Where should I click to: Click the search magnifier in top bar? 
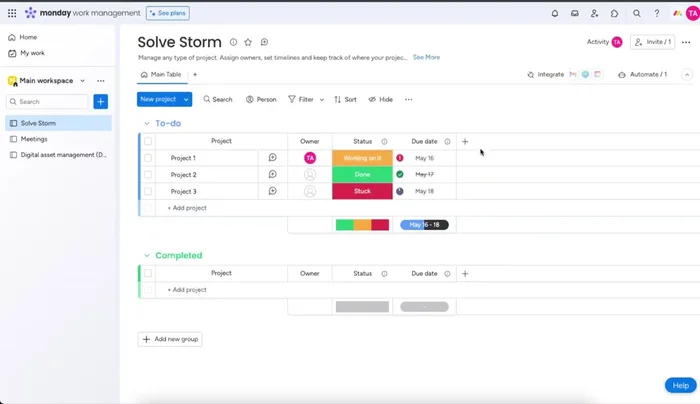[637, 13]
